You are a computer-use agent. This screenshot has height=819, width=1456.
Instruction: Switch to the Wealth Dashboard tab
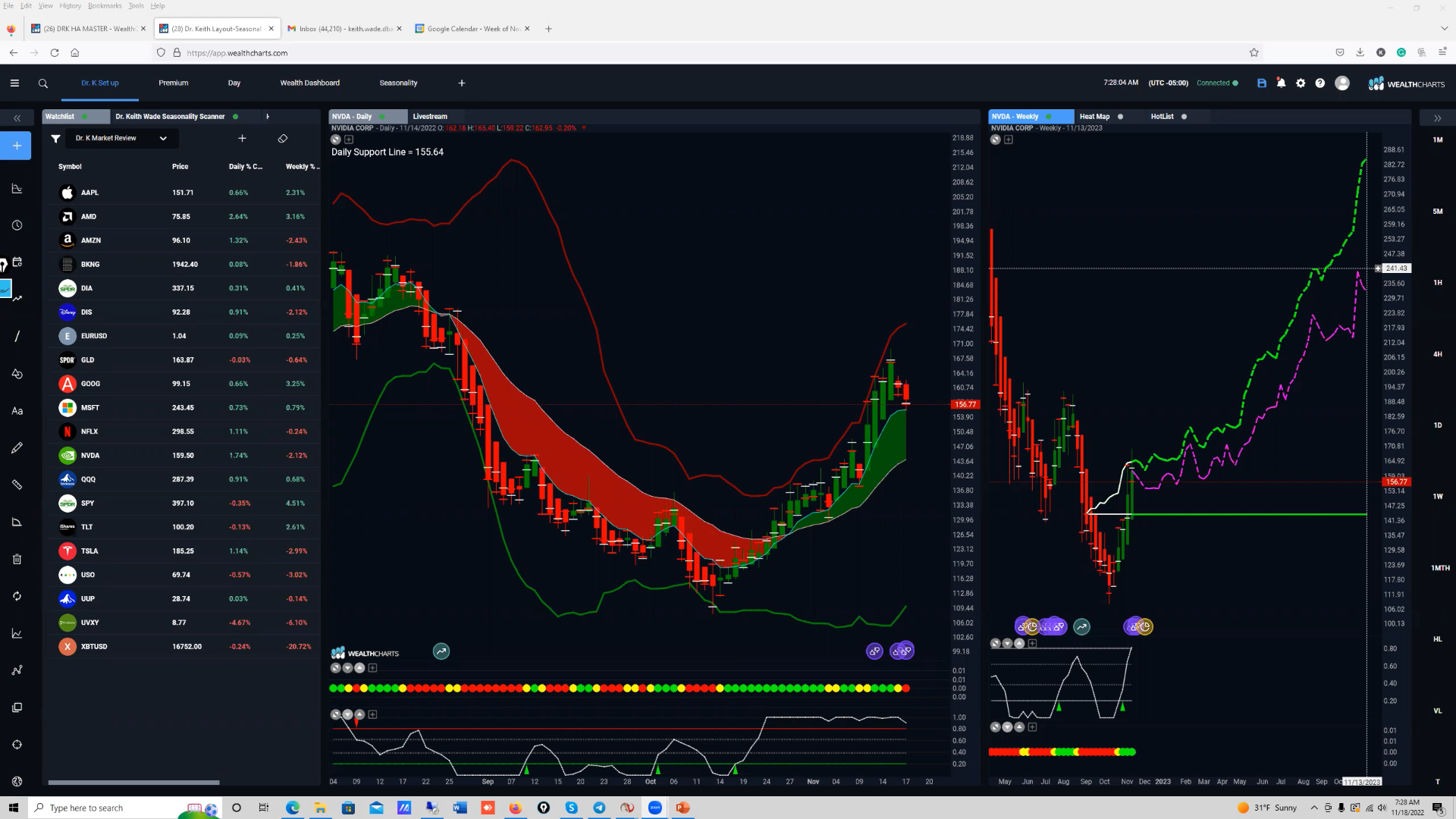pos(309,83)
